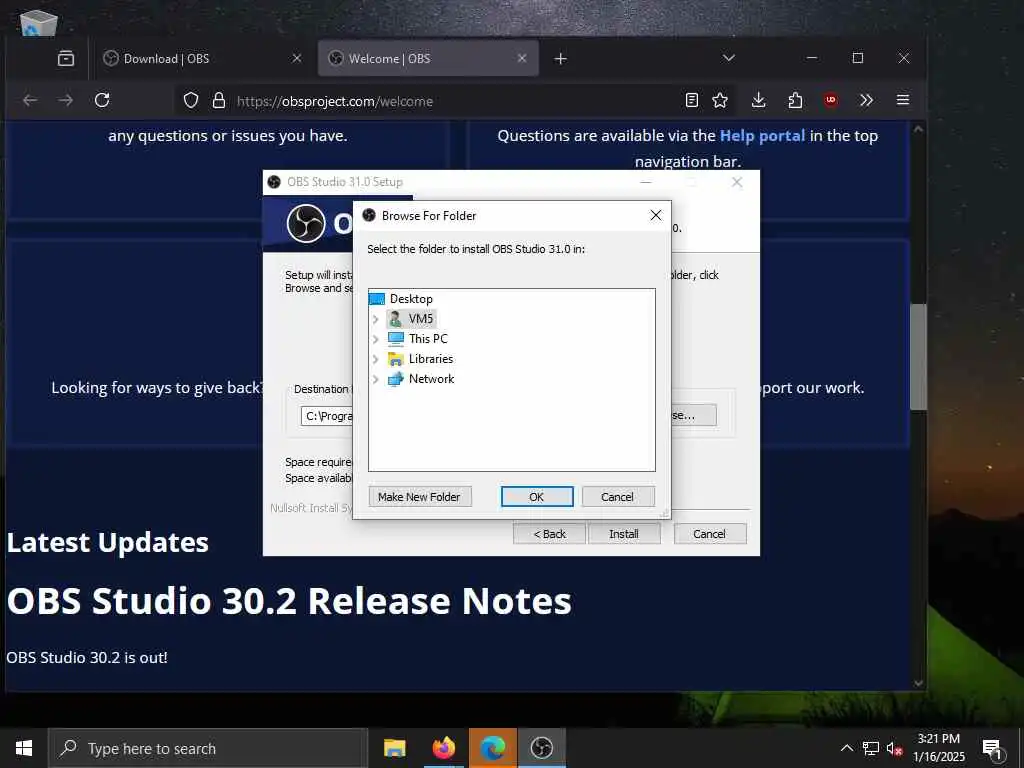
Task: Go back one page in Firefox
Action: (30, 101)
